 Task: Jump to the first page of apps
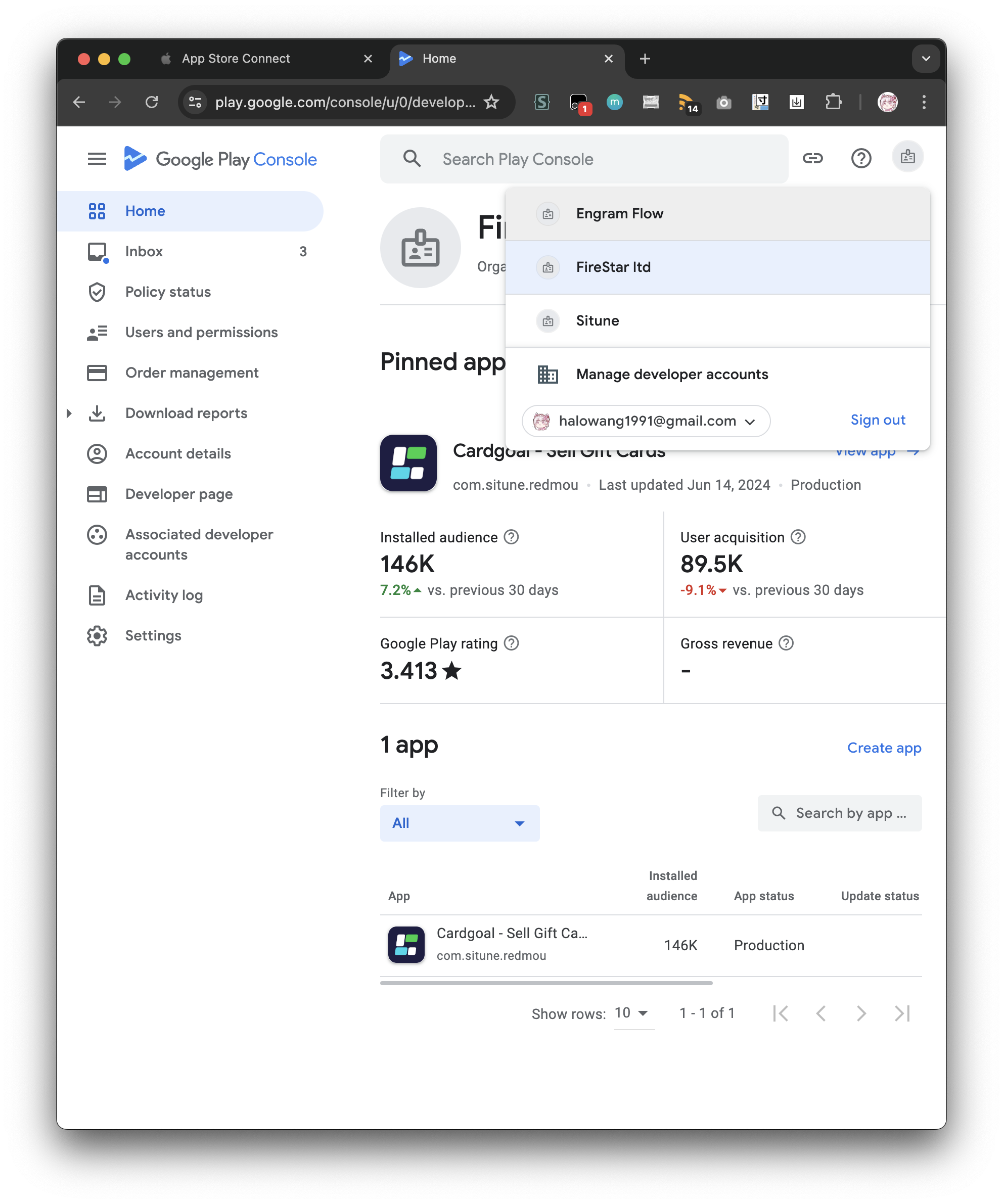[x=780, y=1013]
